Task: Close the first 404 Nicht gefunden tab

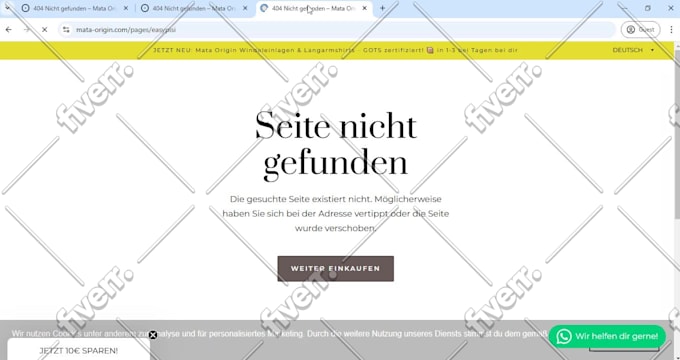Action: point(126,8)
